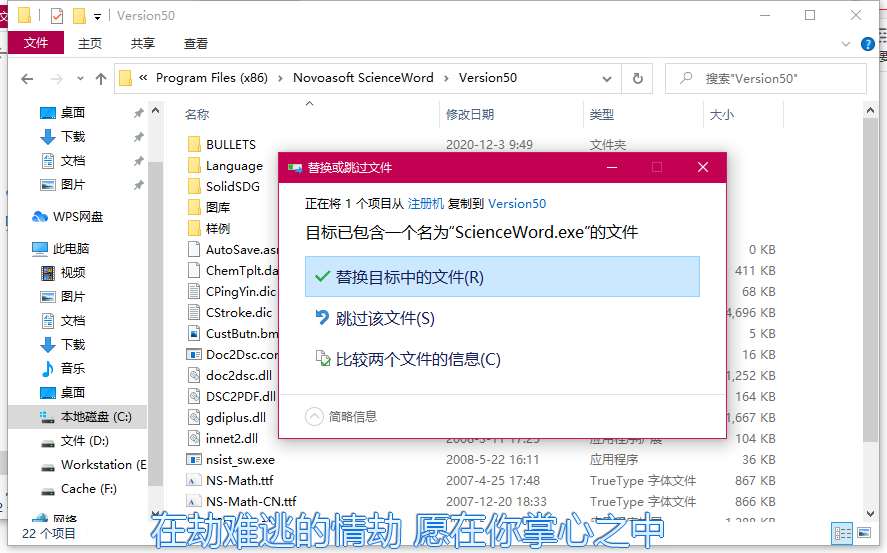Image resolution: width=887 pixels, height=553 pixels.
Task: Refresh the current folder
Action: click(638, 79)
